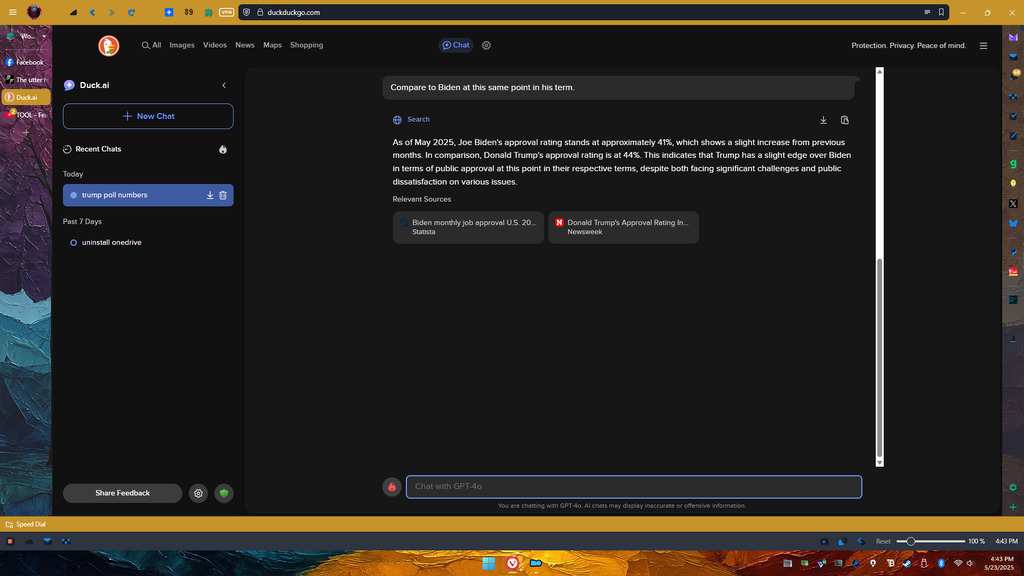
Task: Start a New Chat
Action: 148,116
